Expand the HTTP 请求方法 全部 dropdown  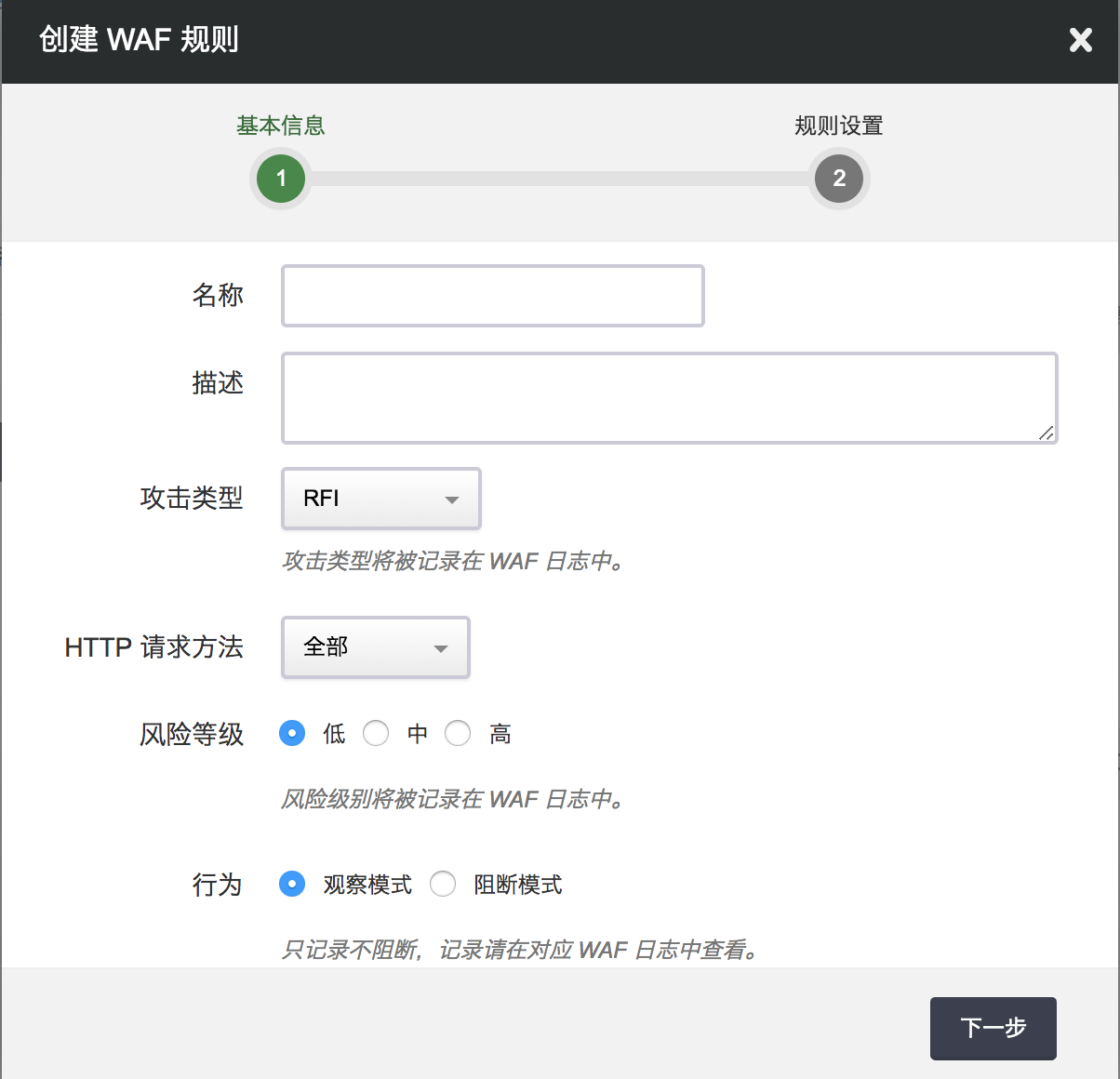tap(375, 647)
